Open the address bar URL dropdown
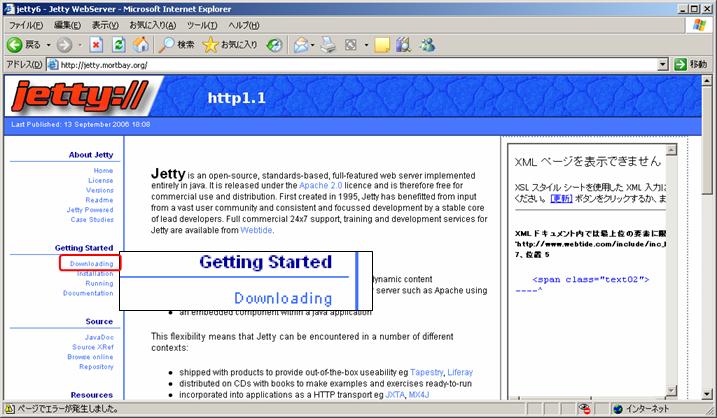Image resolution: width=717 pixels, height=418 pixels. [x=663, y=65]
